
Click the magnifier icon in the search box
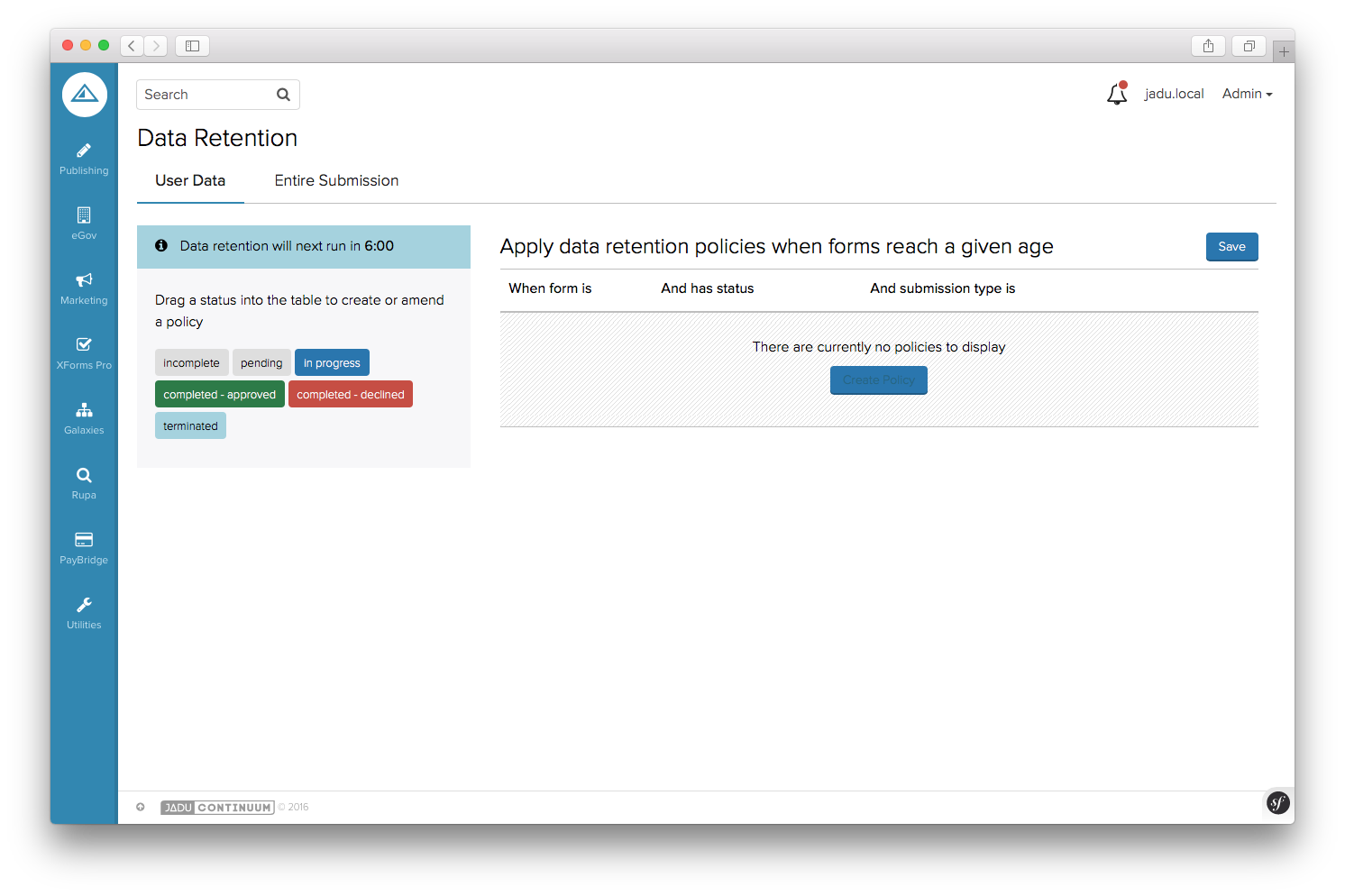click(x=283, y=95)
